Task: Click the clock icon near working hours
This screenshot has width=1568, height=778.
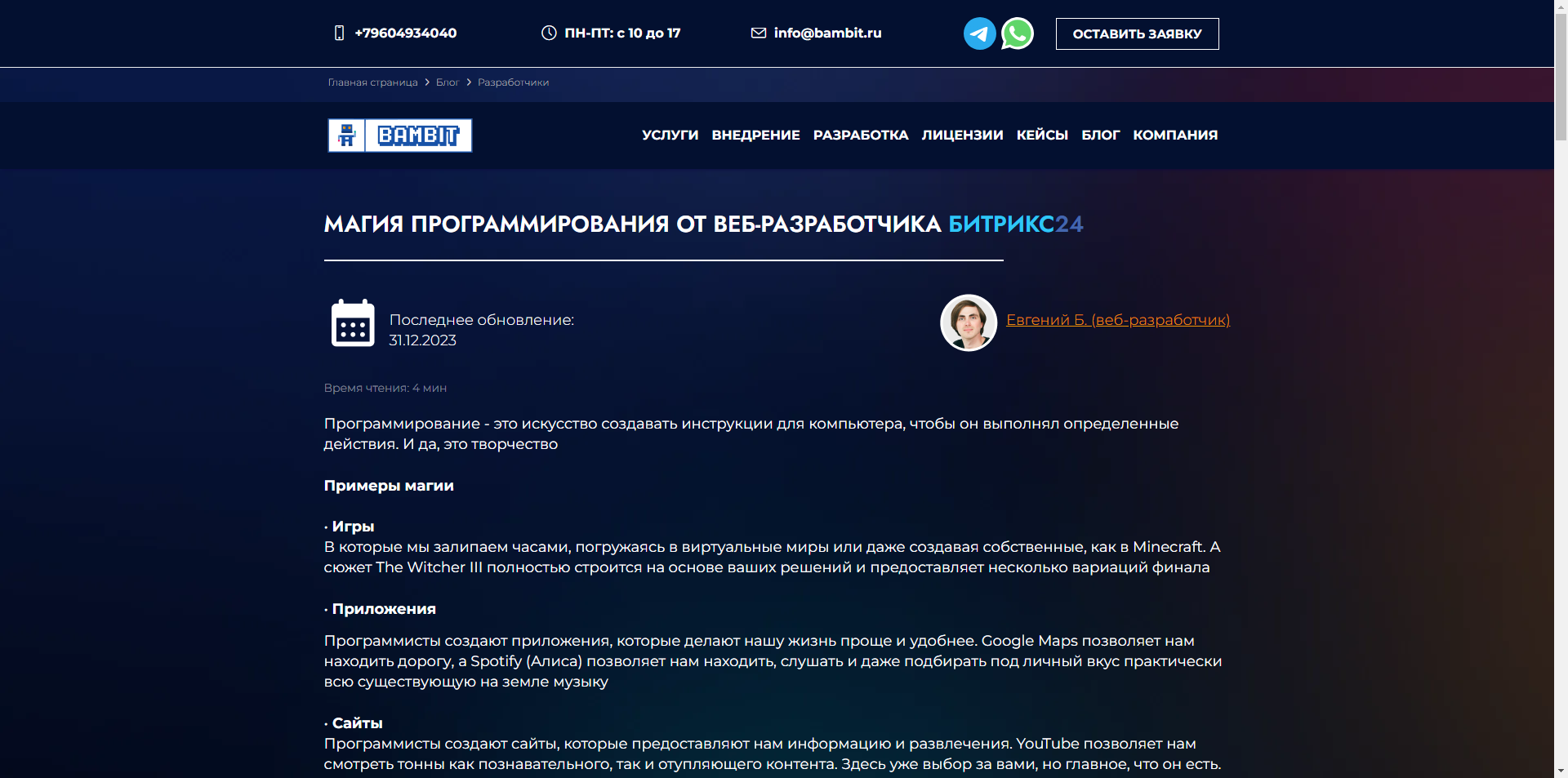Action: tap(549, 33)
